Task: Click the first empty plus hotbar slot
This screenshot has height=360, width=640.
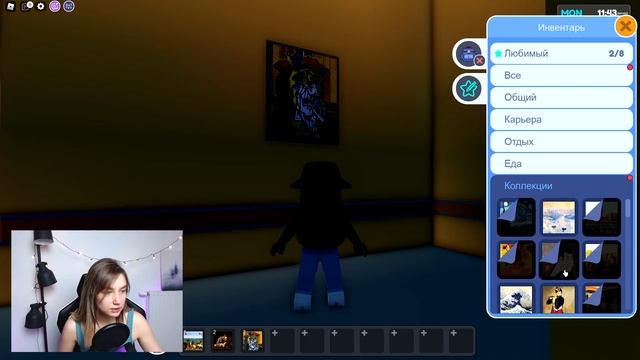Action: pos(282,341)
